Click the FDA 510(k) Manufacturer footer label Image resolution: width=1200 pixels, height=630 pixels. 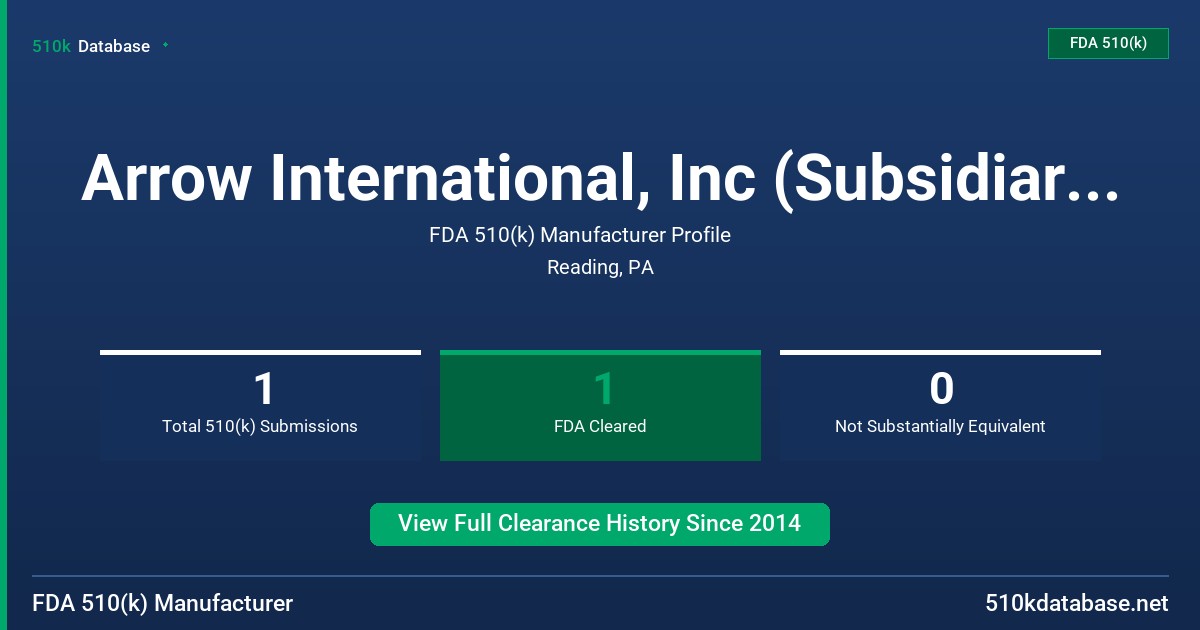tap(163, 604)
